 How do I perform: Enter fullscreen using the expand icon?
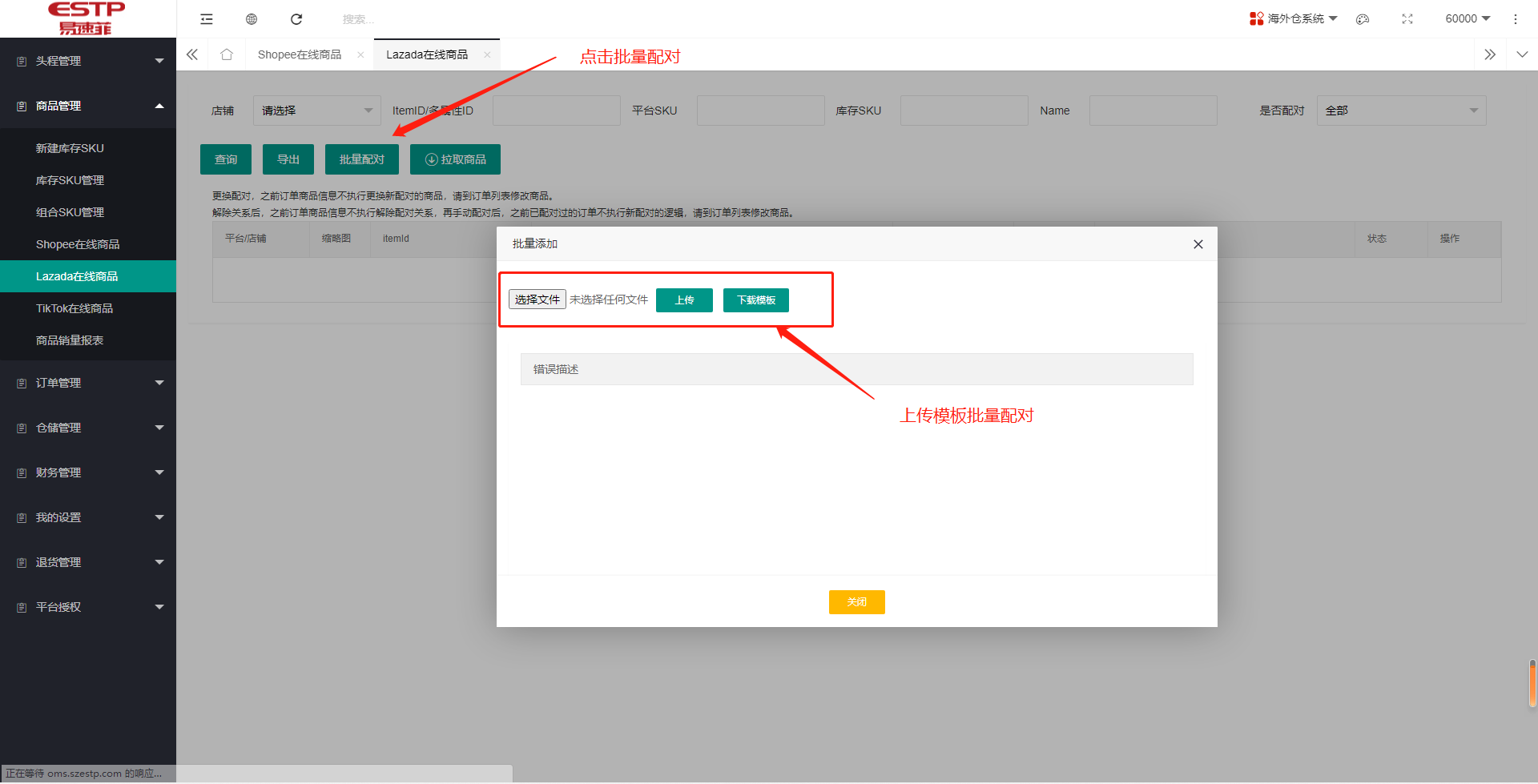(1407, 18)
